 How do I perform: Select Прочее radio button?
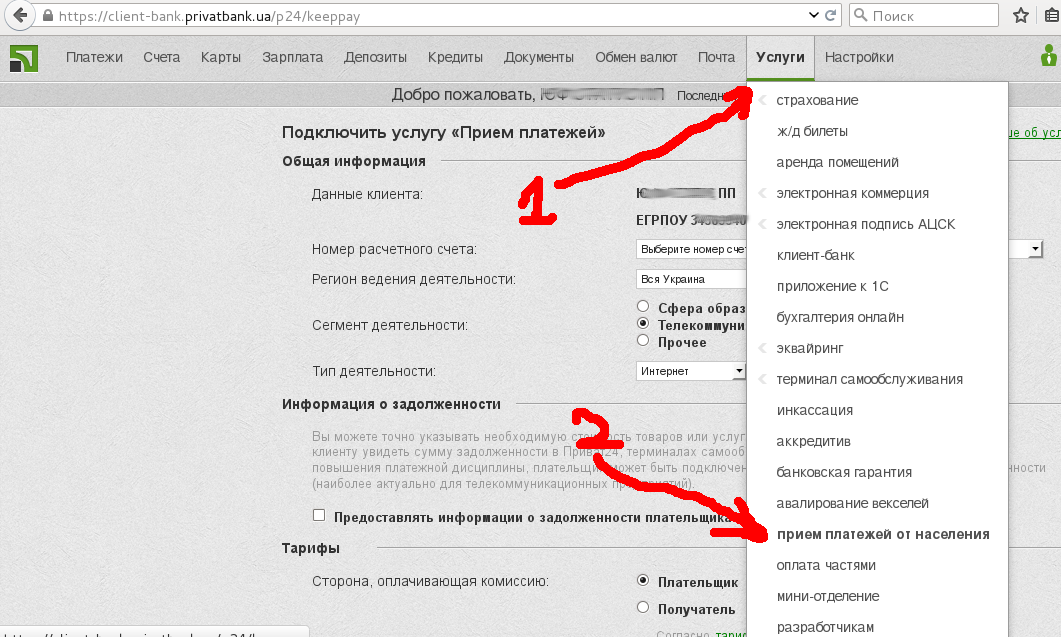[x=643, y=340]
